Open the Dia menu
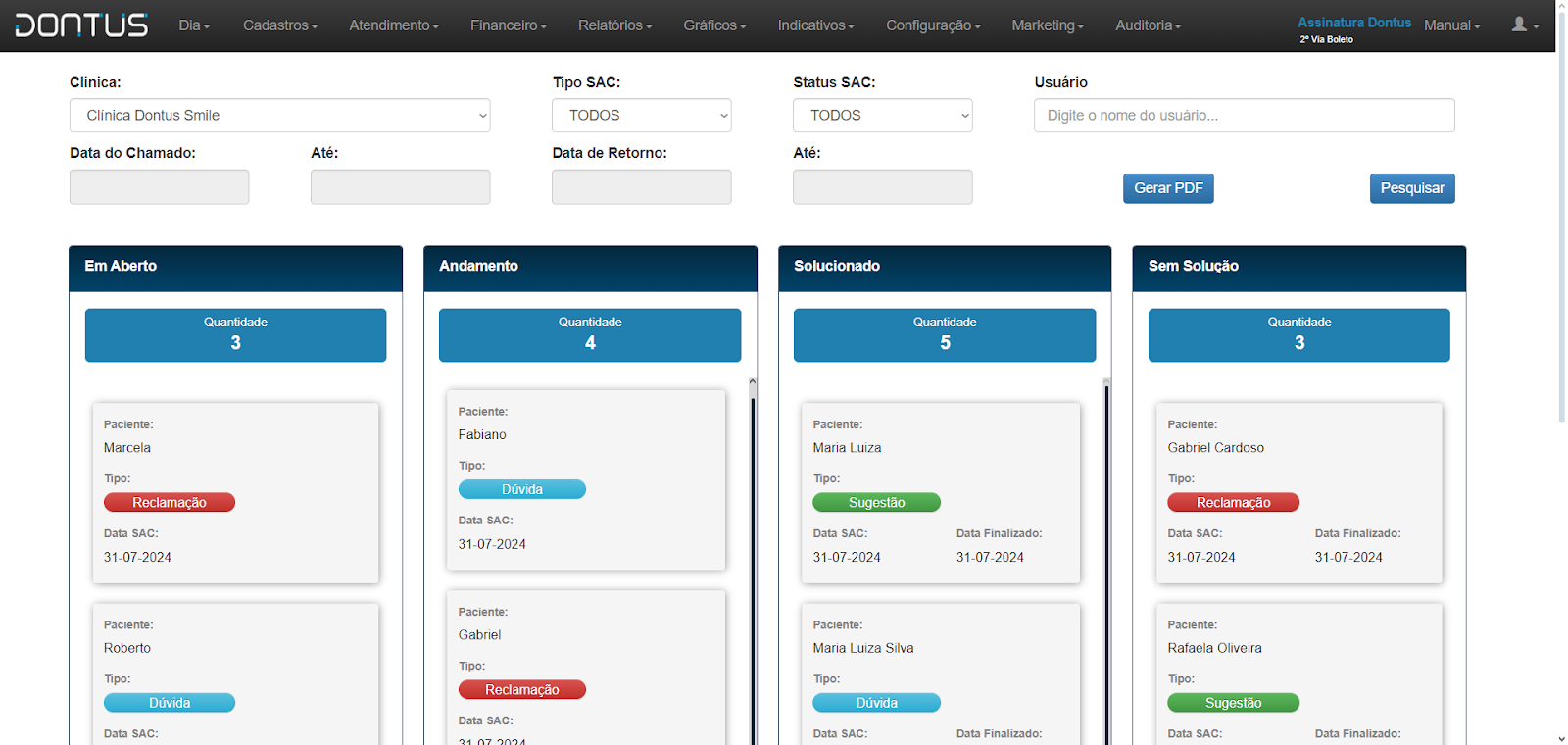Screen dimensions: 1568x745 point(194,25)
